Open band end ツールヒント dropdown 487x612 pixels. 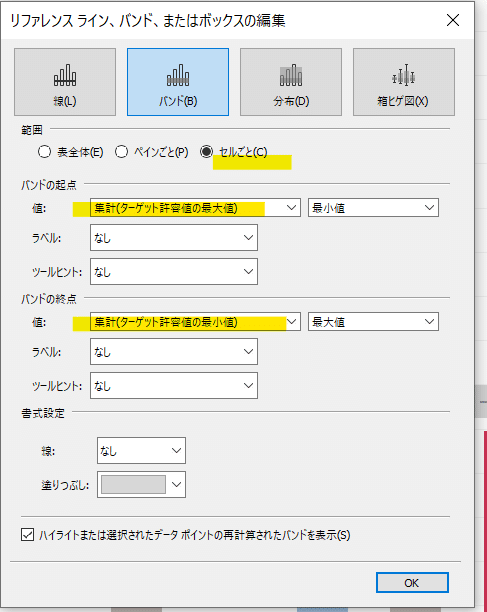(174, 385)
